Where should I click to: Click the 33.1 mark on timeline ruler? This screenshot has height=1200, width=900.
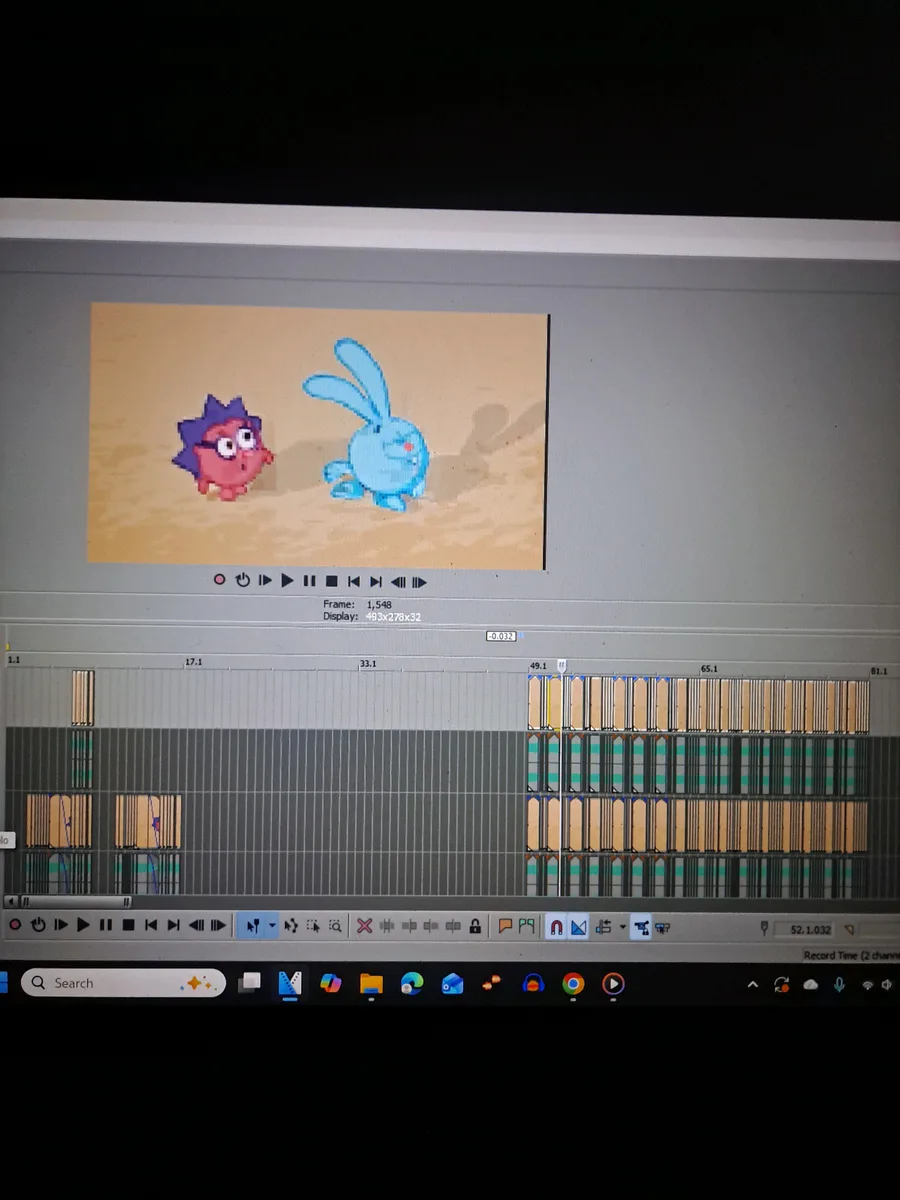[369, 664]
